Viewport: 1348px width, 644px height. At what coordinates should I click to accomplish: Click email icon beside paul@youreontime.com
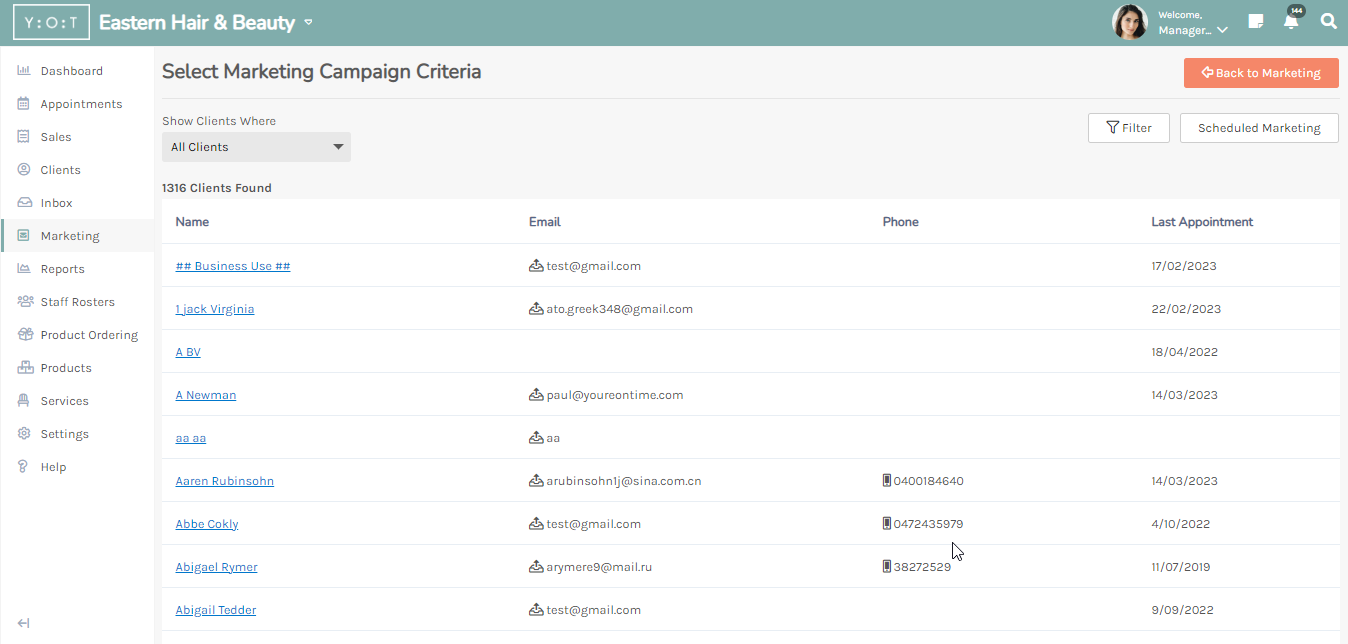click(536, 395)
